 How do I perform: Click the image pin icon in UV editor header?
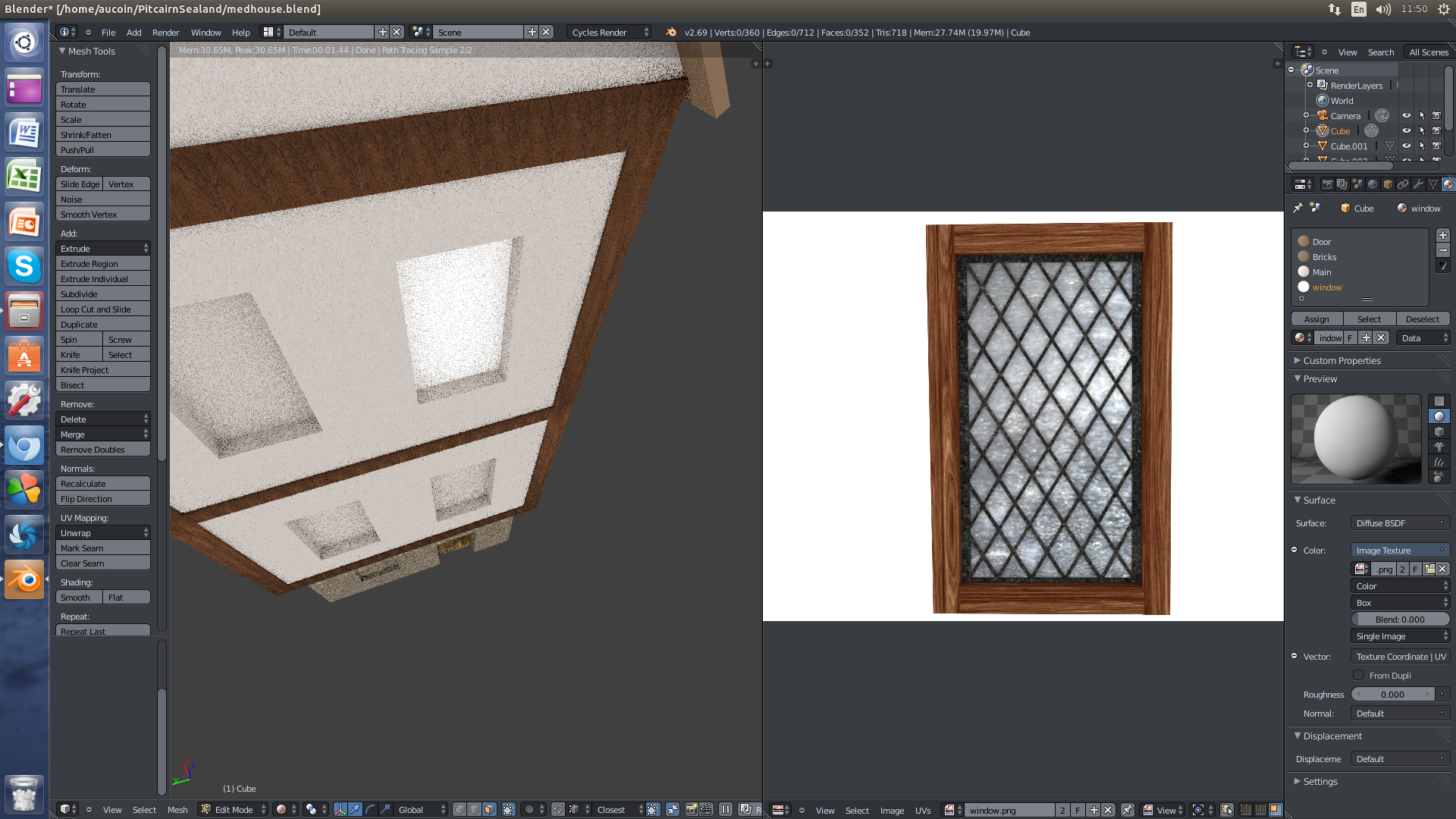(x=1128, y=810)
